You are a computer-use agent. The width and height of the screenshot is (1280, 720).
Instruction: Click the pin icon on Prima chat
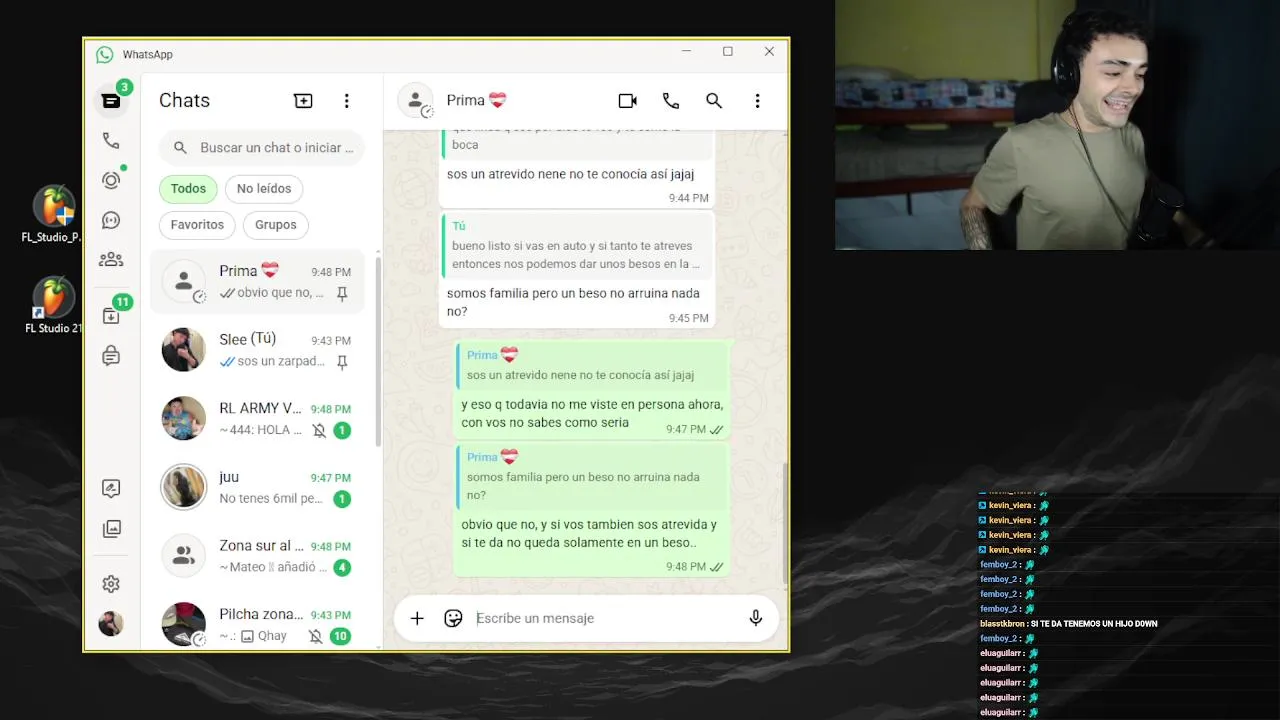(x=342, y=294)
